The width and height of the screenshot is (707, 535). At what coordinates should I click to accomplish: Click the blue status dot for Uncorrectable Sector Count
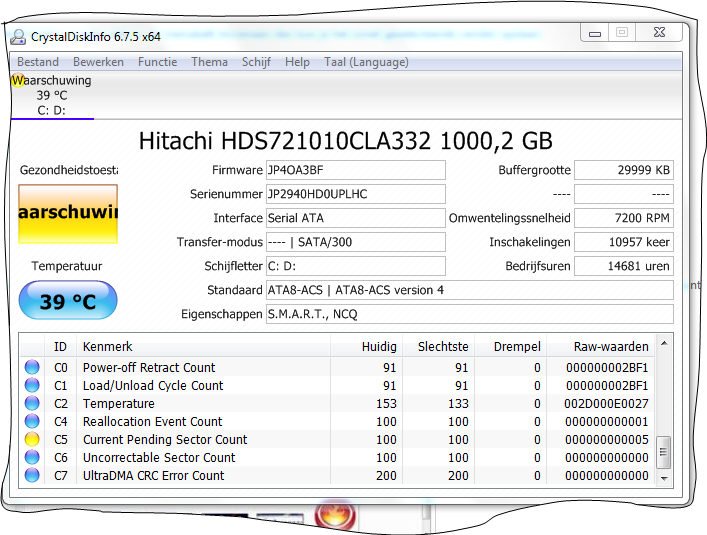coord(32,457)
